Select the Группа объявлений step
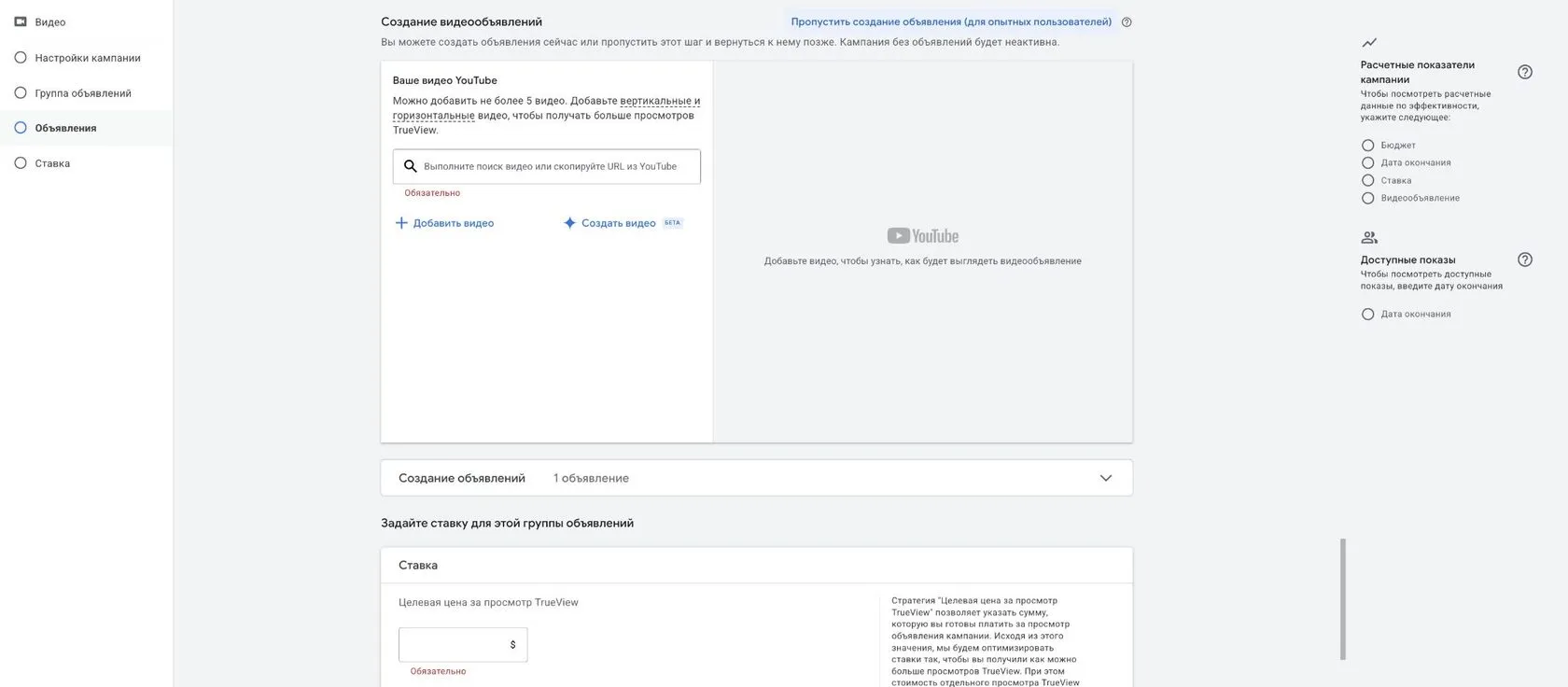 pos(74,93)
